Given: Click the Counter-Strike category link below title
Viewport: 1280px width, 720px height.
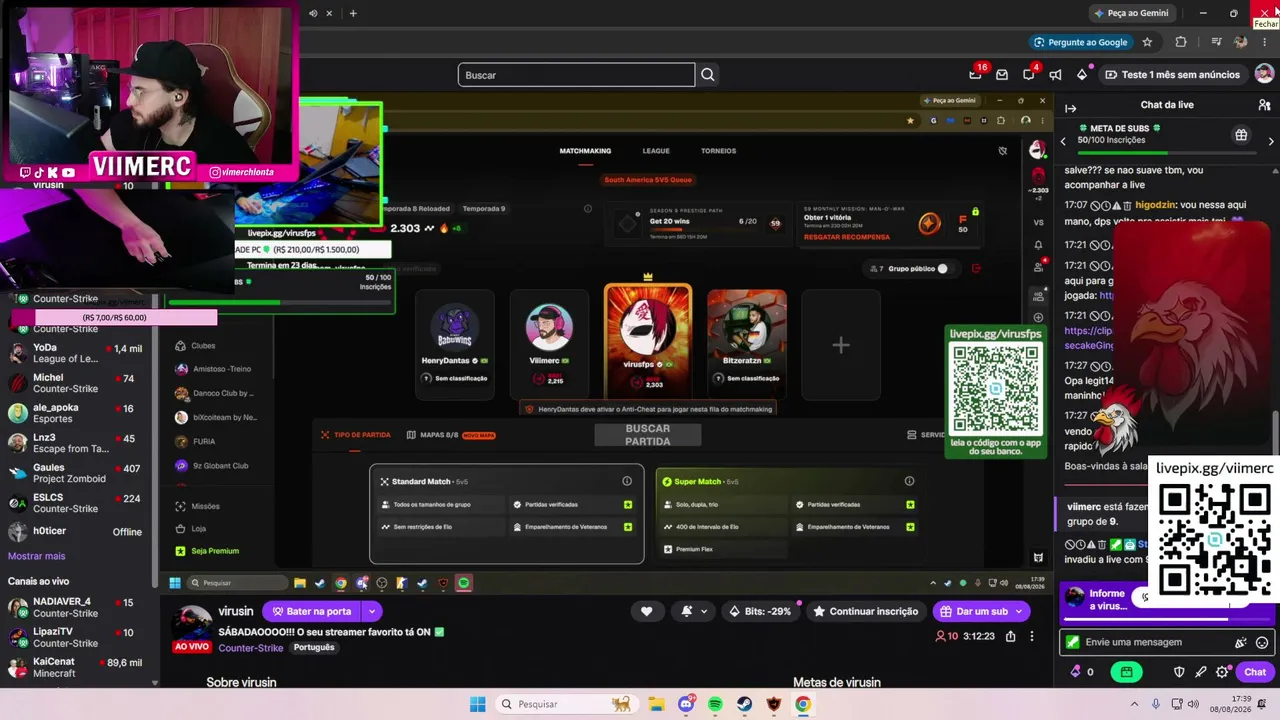Looking at the screenshot, I should (251, 648).
